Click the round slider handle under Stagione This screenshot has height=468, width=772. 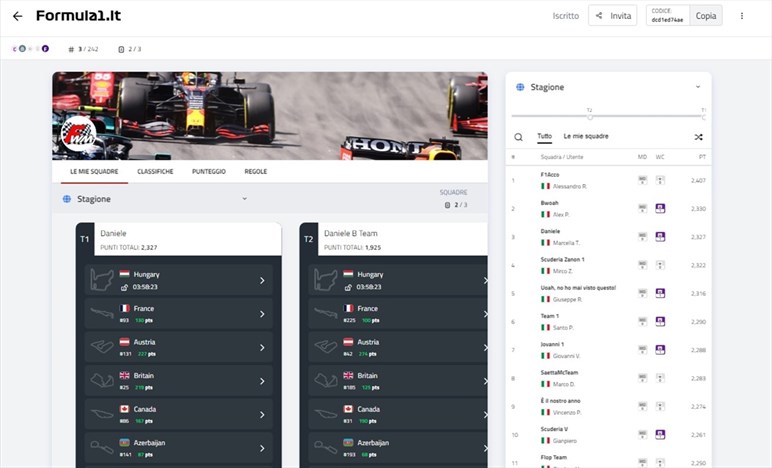click(x=590, y=116)
